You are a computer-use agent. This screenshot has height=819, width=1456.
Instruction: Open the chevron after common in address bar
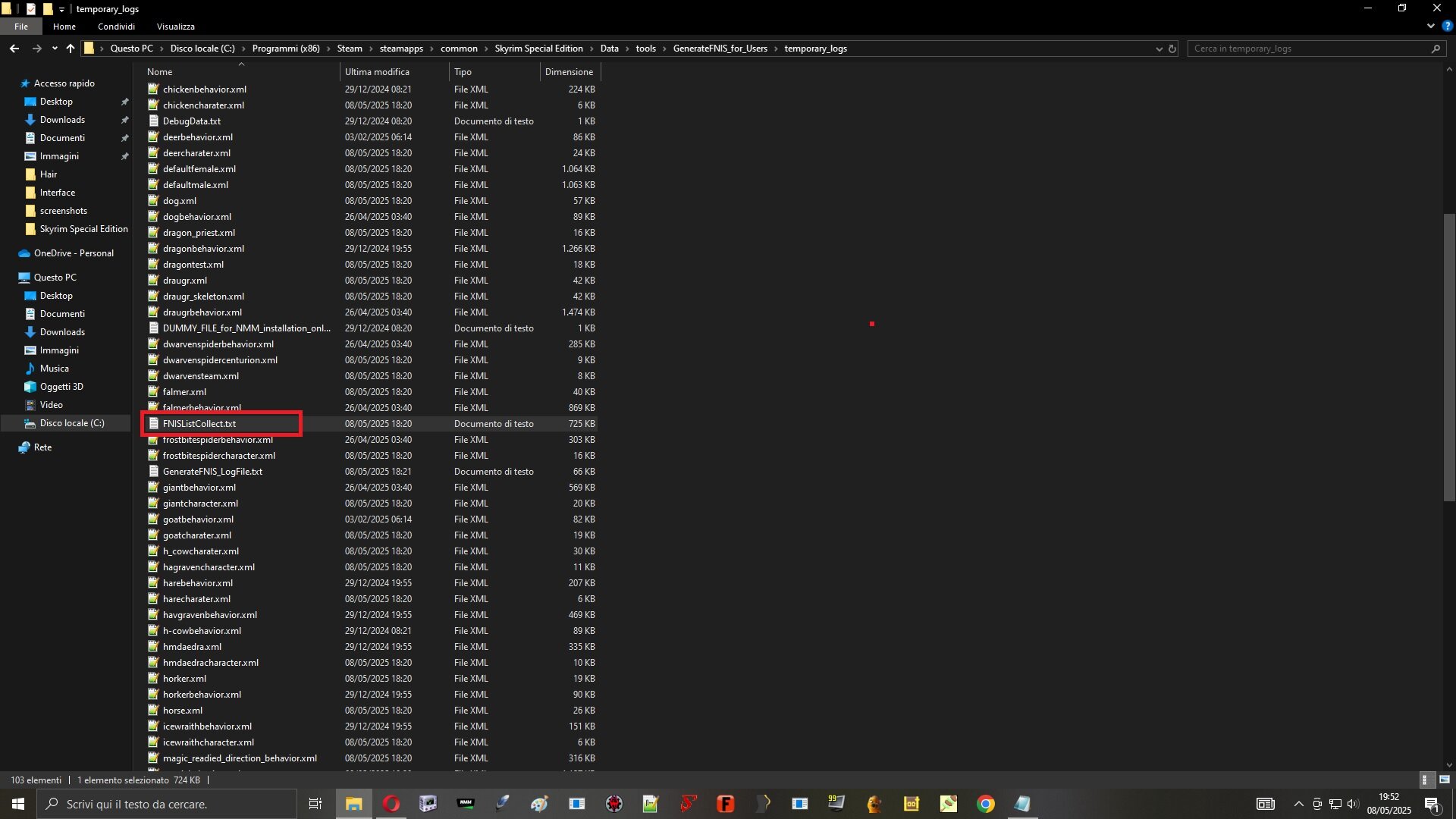point(486,49)
